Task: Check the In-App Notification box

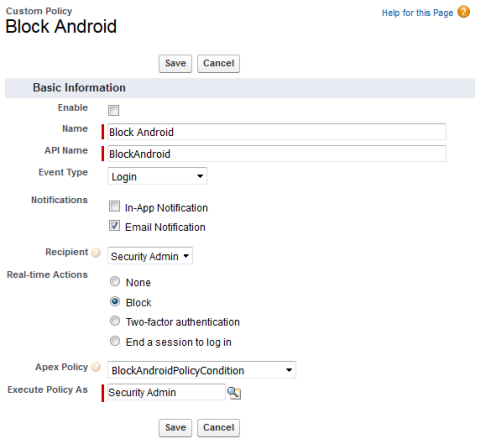Action: coord(114,206)
